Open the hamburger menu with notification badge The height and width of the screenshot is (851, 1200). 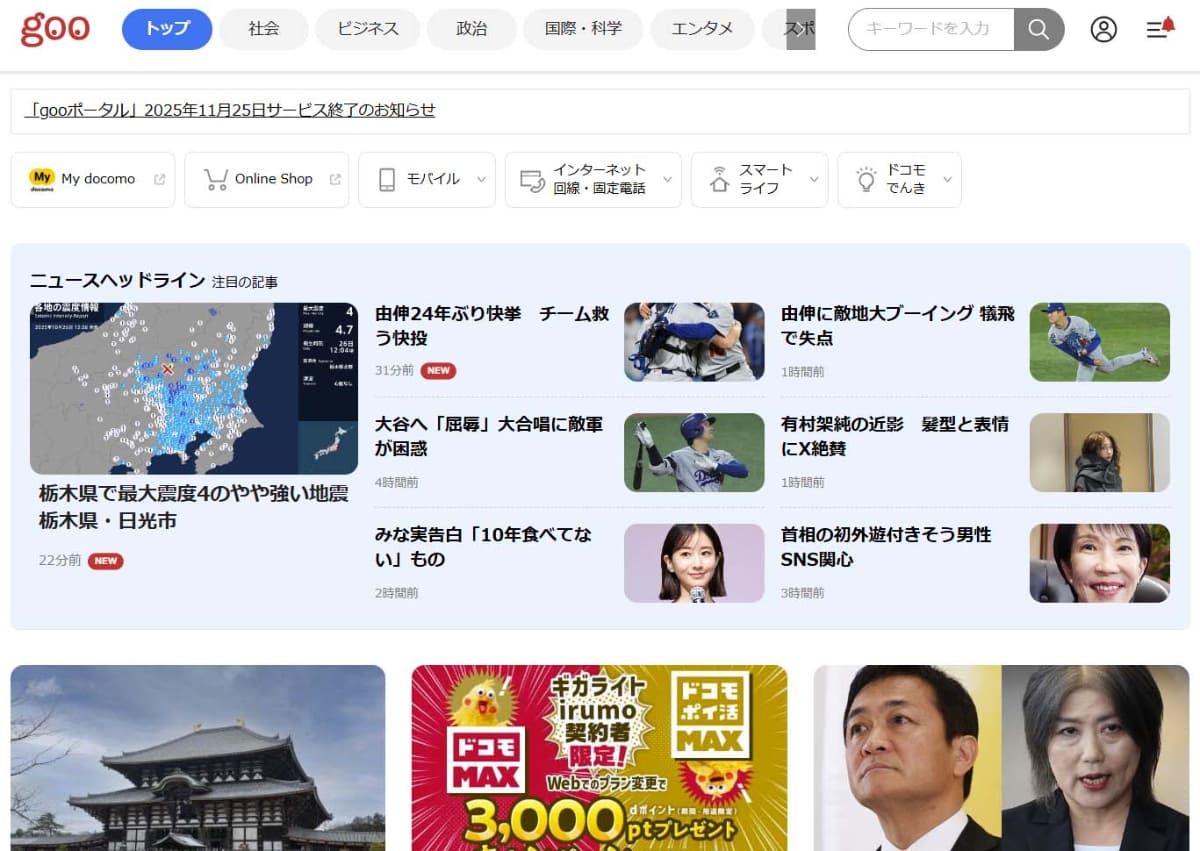coord(1157,30)
